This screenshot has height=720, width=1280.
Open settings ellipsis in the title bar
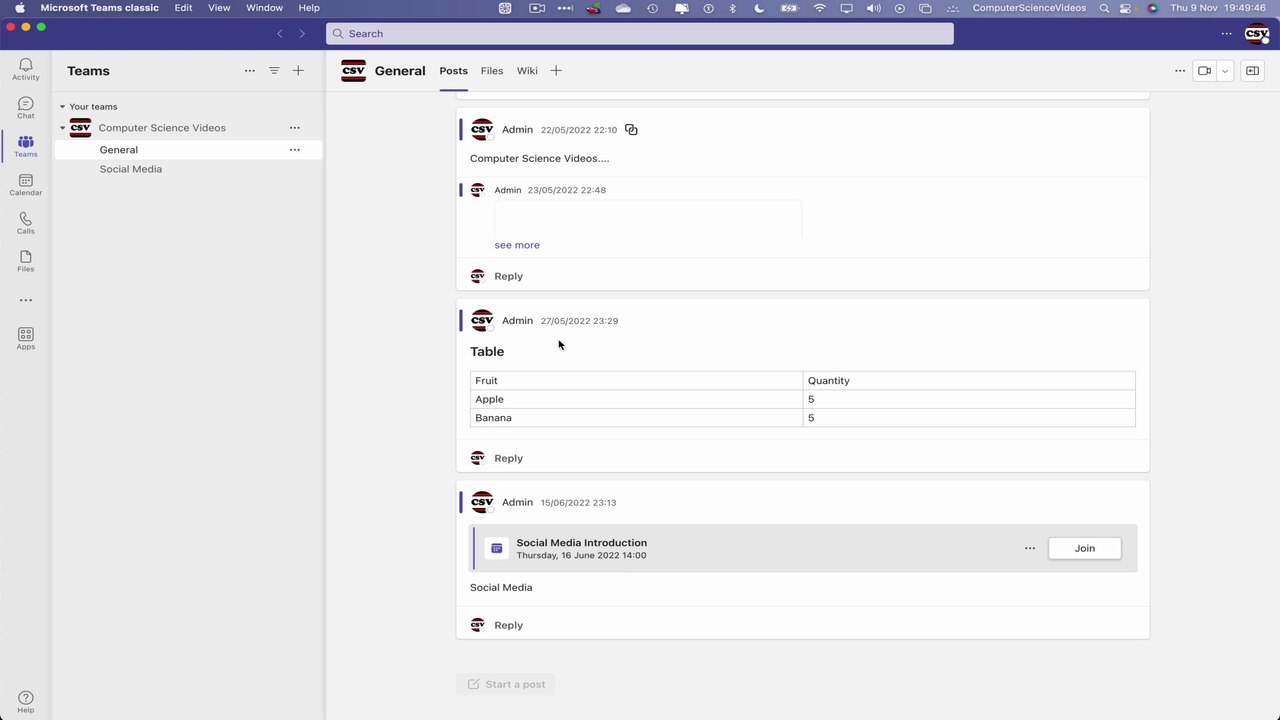[x=1227, y=34]
